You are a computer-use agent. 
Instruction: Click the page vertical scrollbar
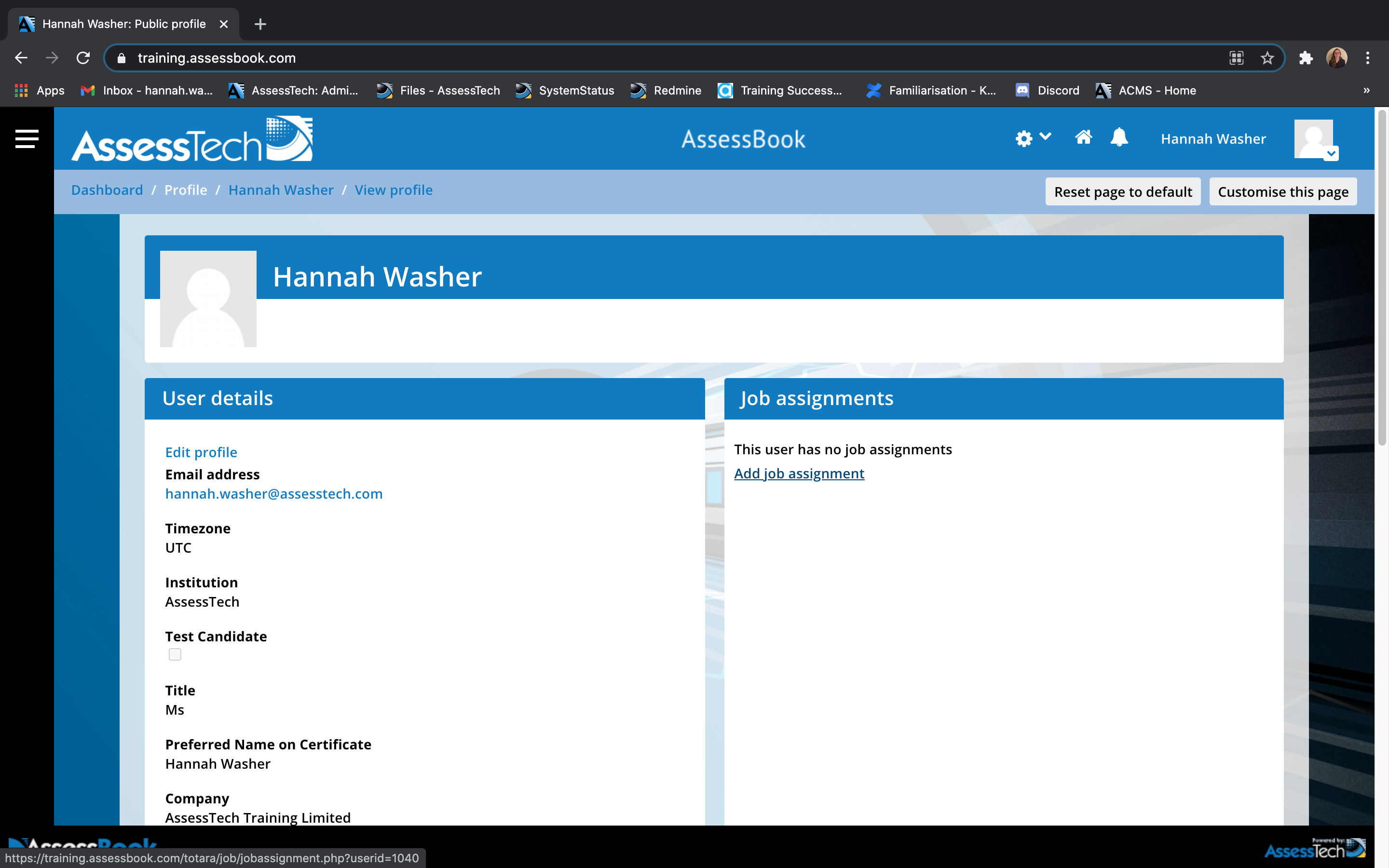click(1382, 278)
